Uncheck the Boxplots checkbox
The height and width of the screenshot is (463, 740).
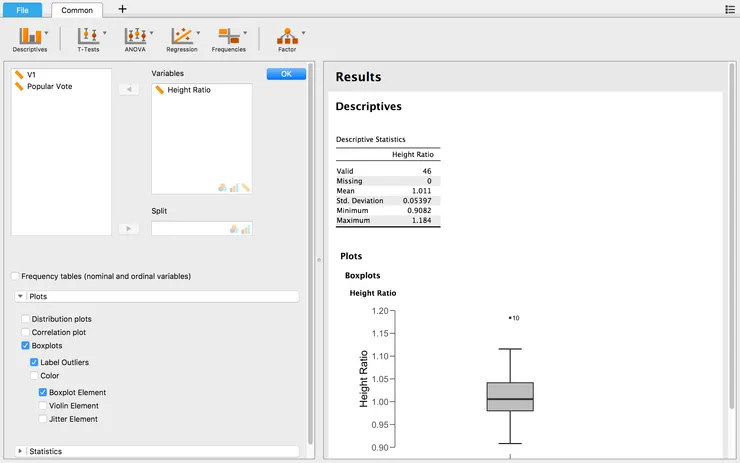pos(25,345)
